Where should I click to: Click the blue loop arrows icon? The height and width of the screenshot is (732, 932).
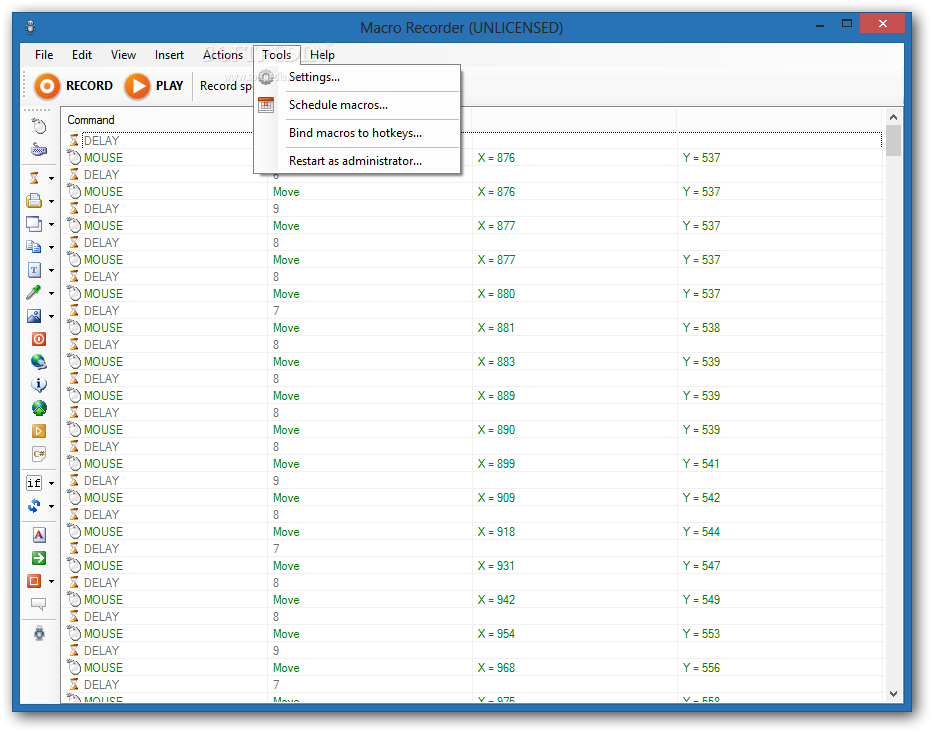34,506
